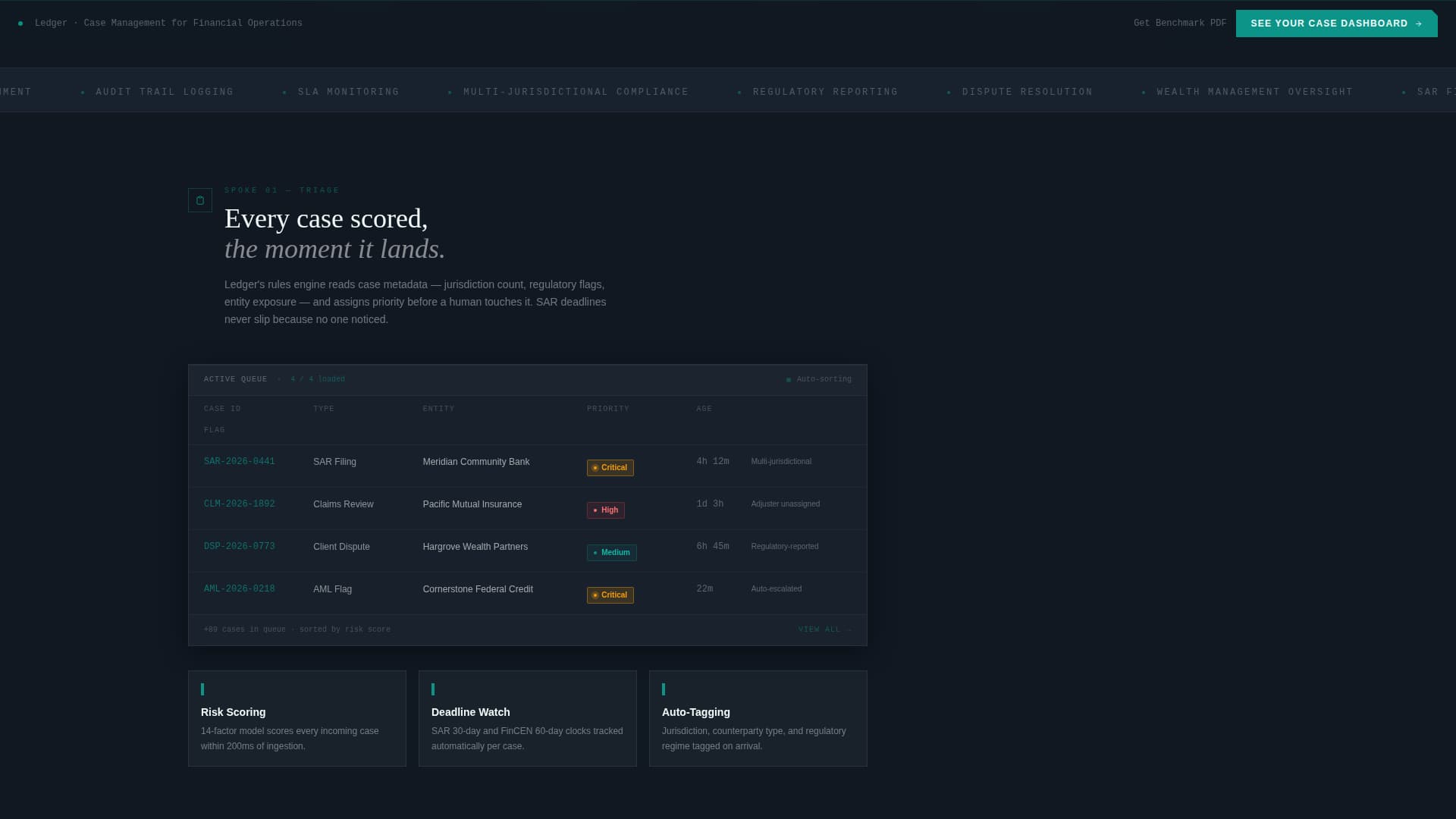Click the 4 / 4 loaded counter
The width and height of the screenshot is (1456, 819).
click(318, 380)
